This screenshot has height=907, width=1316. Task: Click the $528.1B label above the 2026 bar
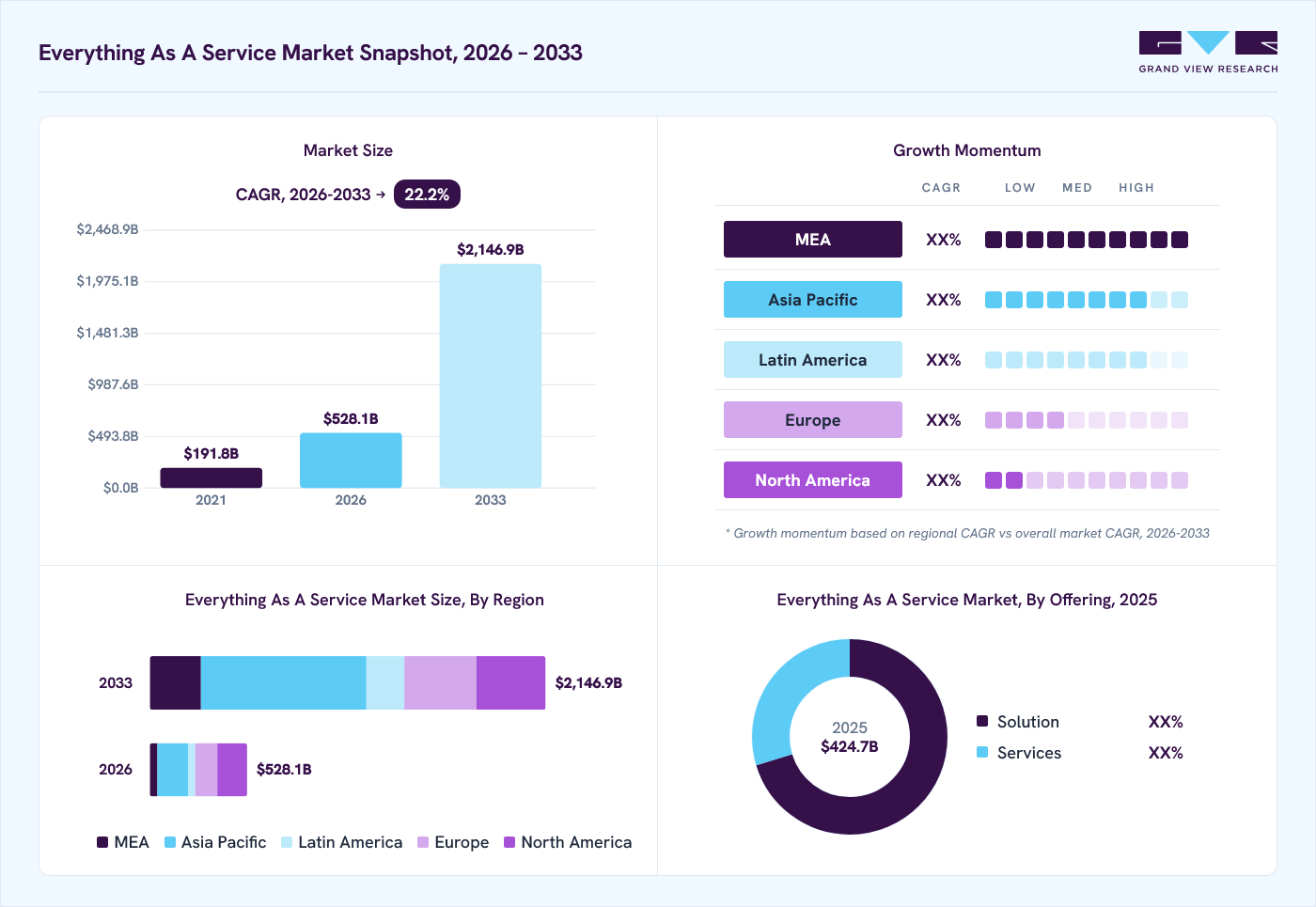pos(351,419)
